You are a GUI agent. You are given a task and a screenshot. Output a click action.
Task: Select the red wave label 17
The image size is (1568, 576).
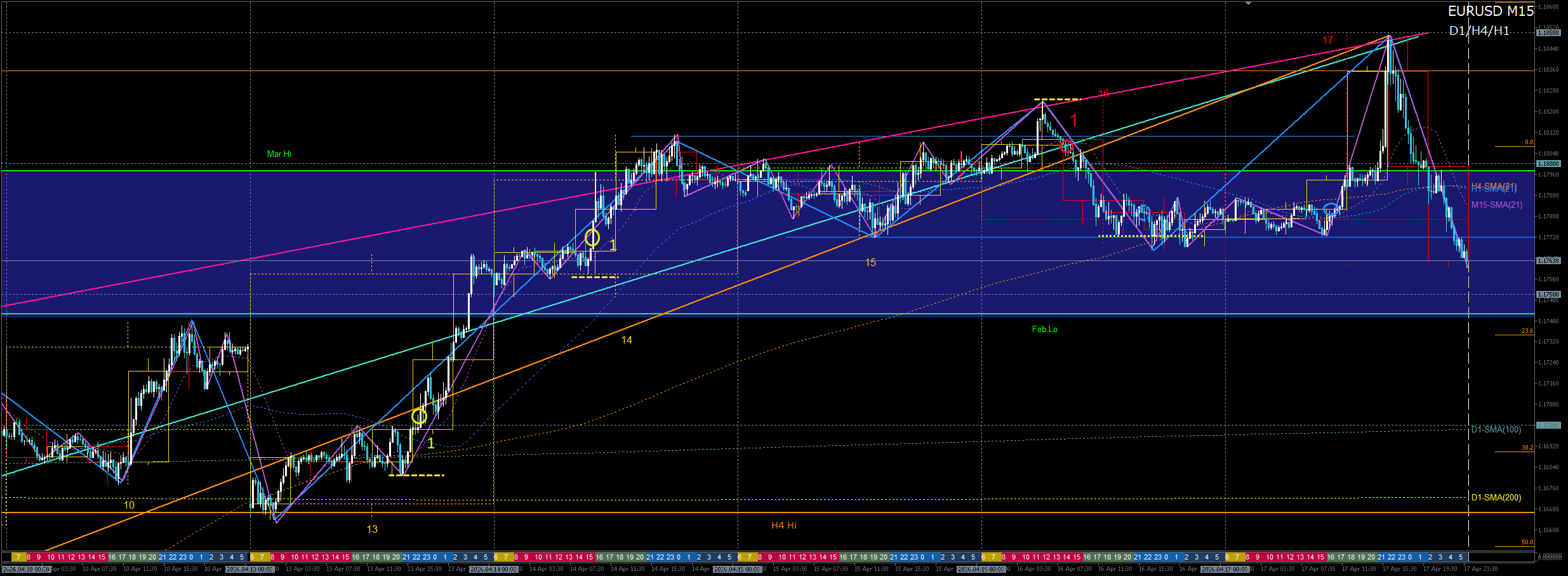point(1327,41)
